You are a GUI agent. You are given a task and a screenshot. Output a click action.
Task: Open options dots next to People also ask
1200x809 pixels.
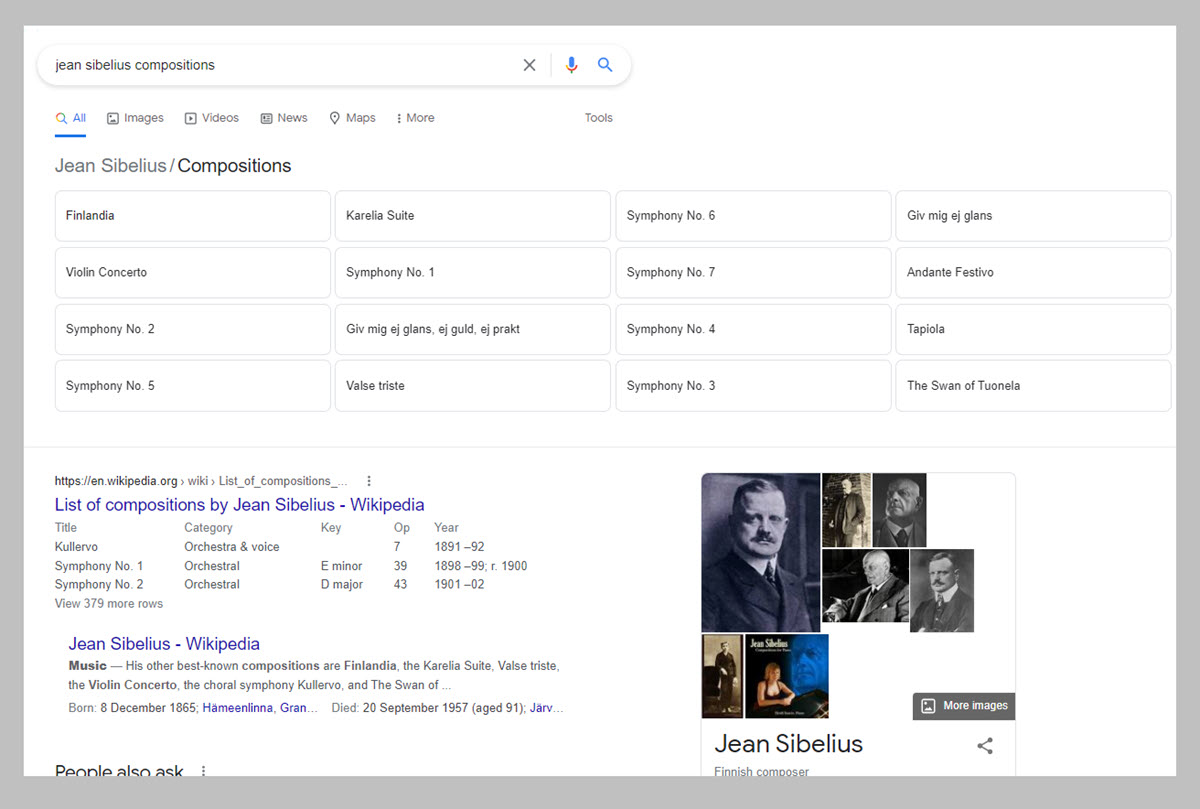204,771
